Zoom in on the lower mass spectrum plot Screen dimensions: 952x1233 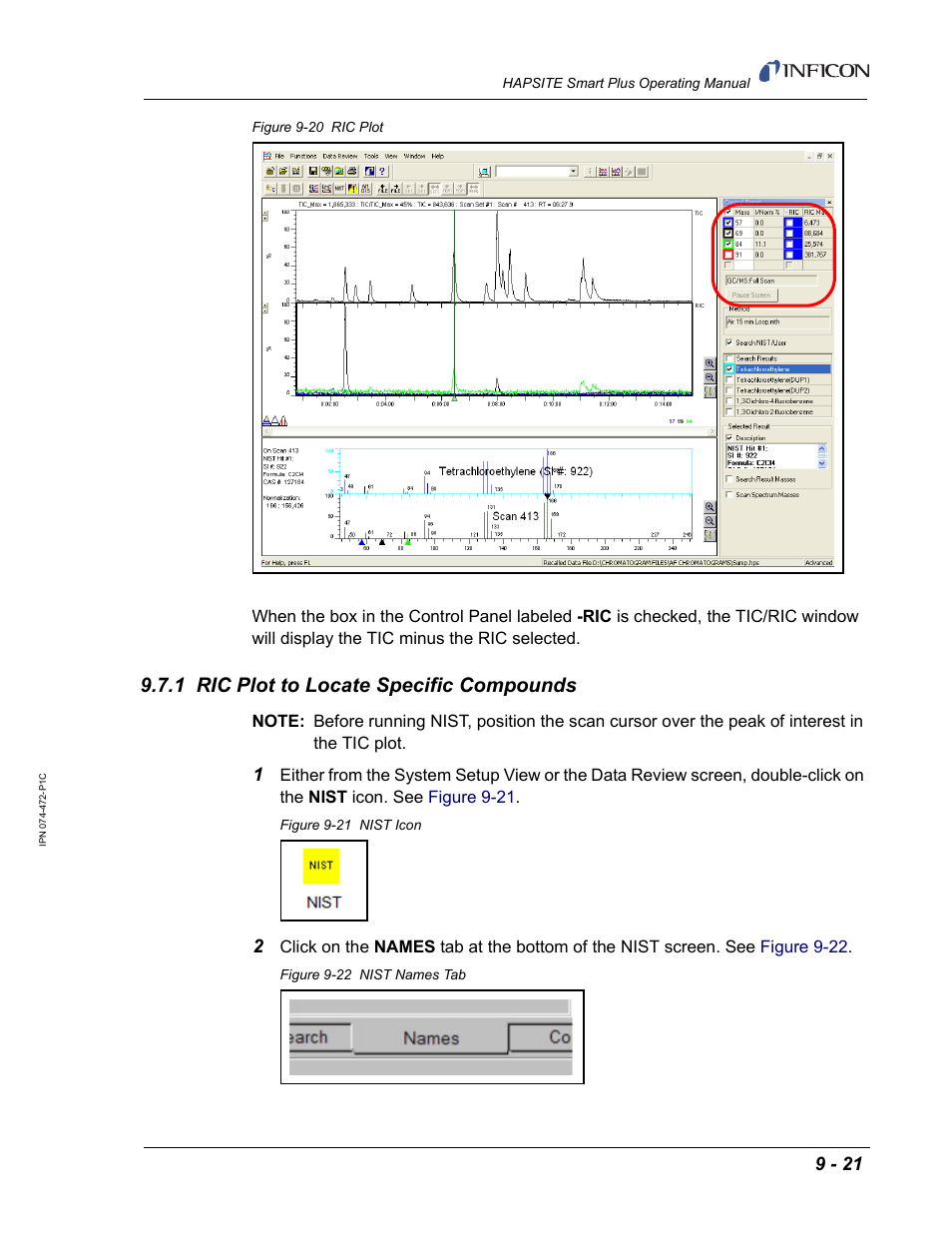coord(710,507)
